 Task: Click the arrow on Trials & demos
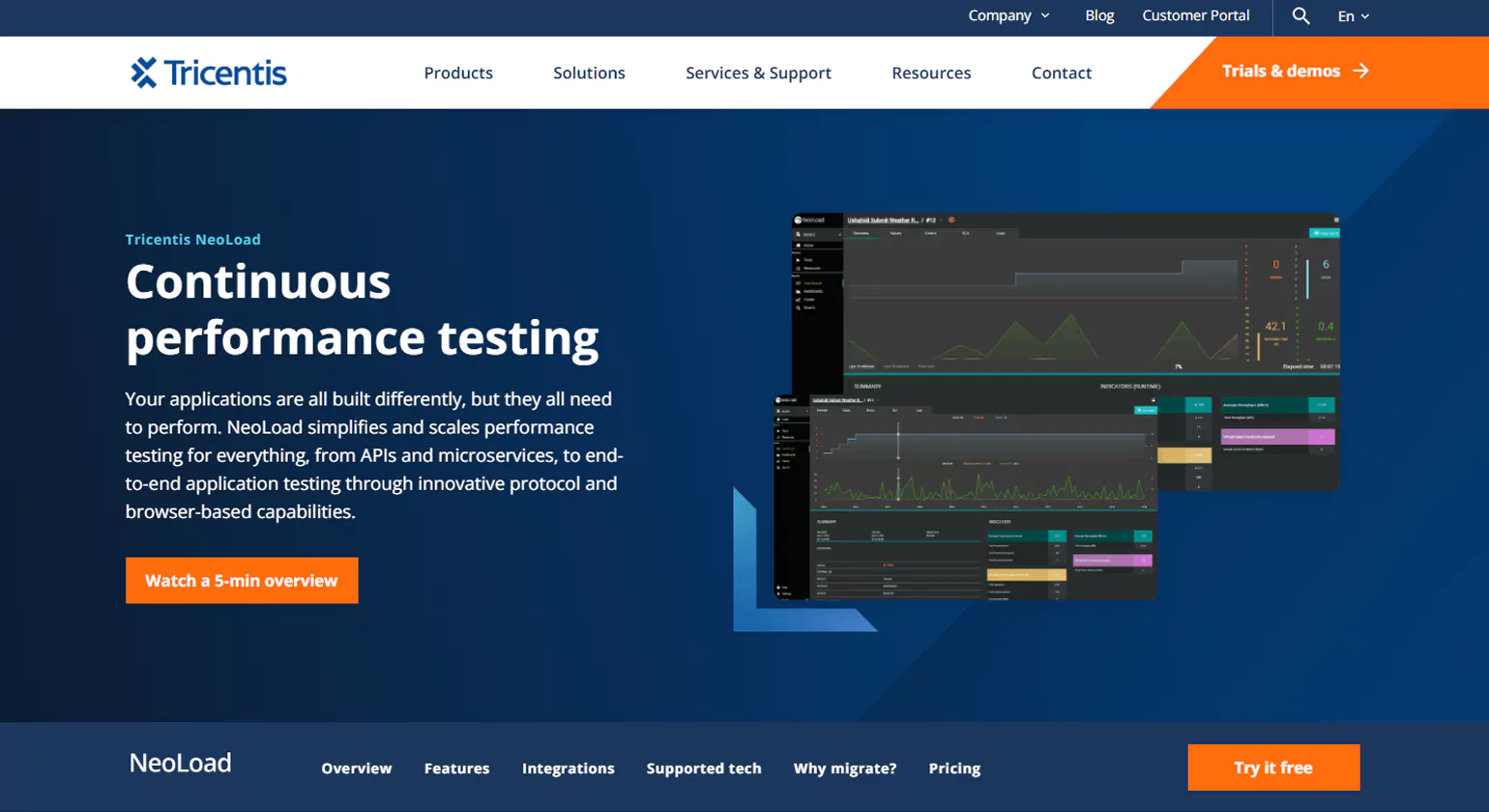[1360, 71]
